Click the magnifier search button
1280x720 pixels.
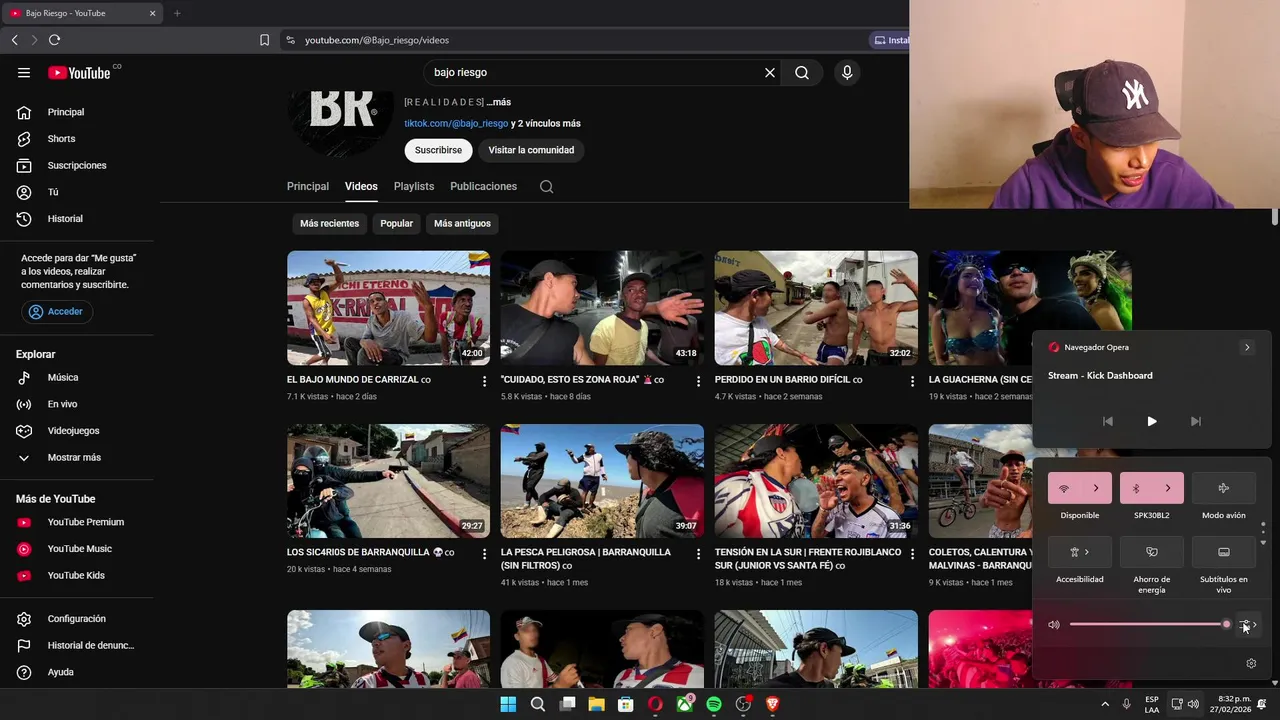click(802, 72)
